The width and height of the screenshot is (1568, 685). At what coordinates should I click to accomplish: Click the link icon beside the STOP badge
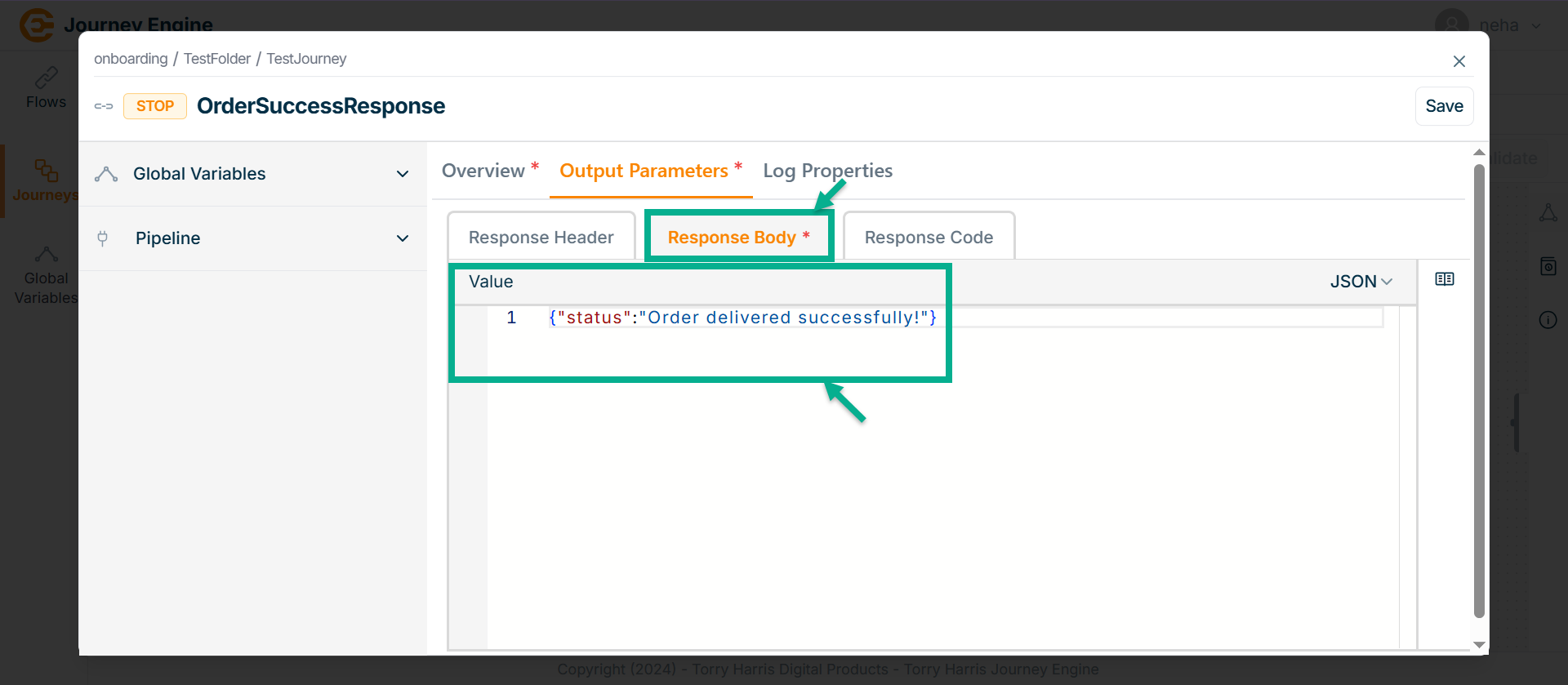(x=104, y=106)
